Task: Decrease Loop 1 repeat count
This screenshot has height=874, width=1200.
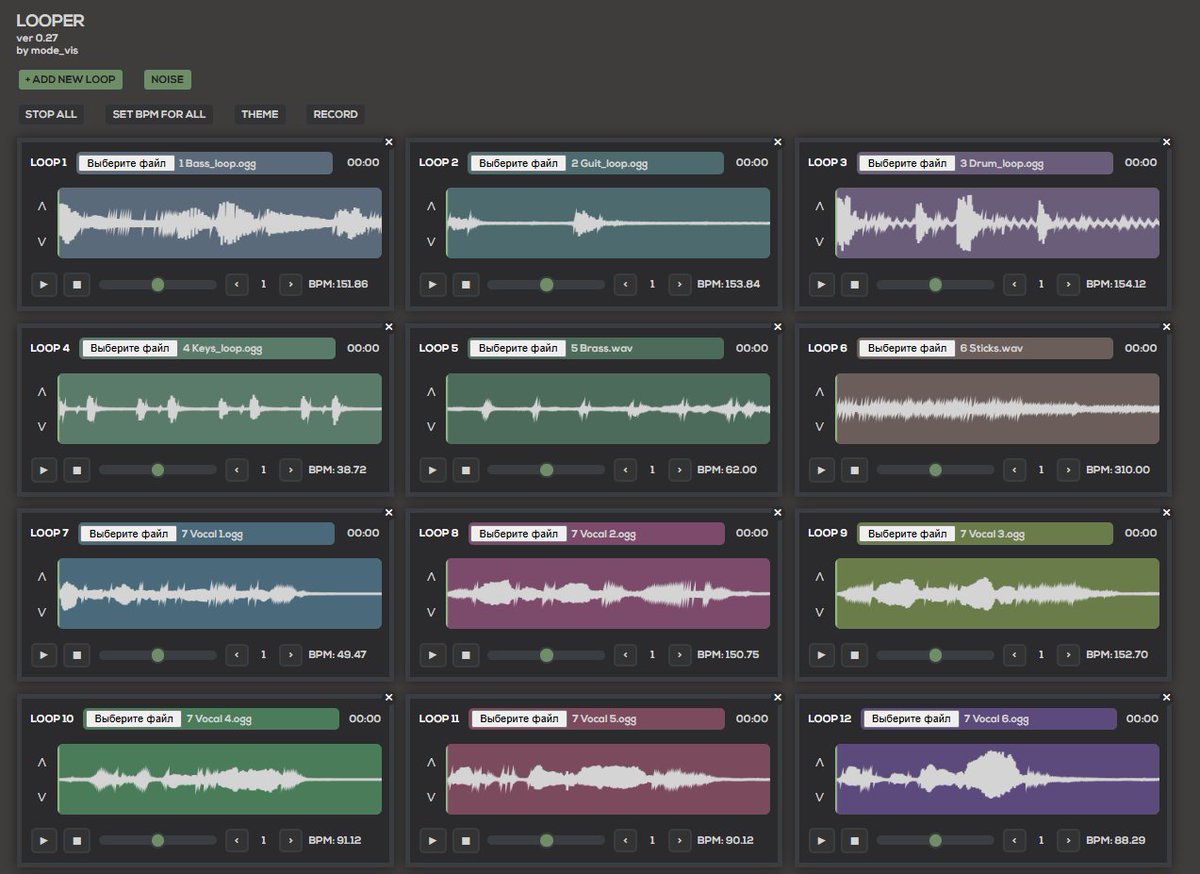Action: coord(237,285)
